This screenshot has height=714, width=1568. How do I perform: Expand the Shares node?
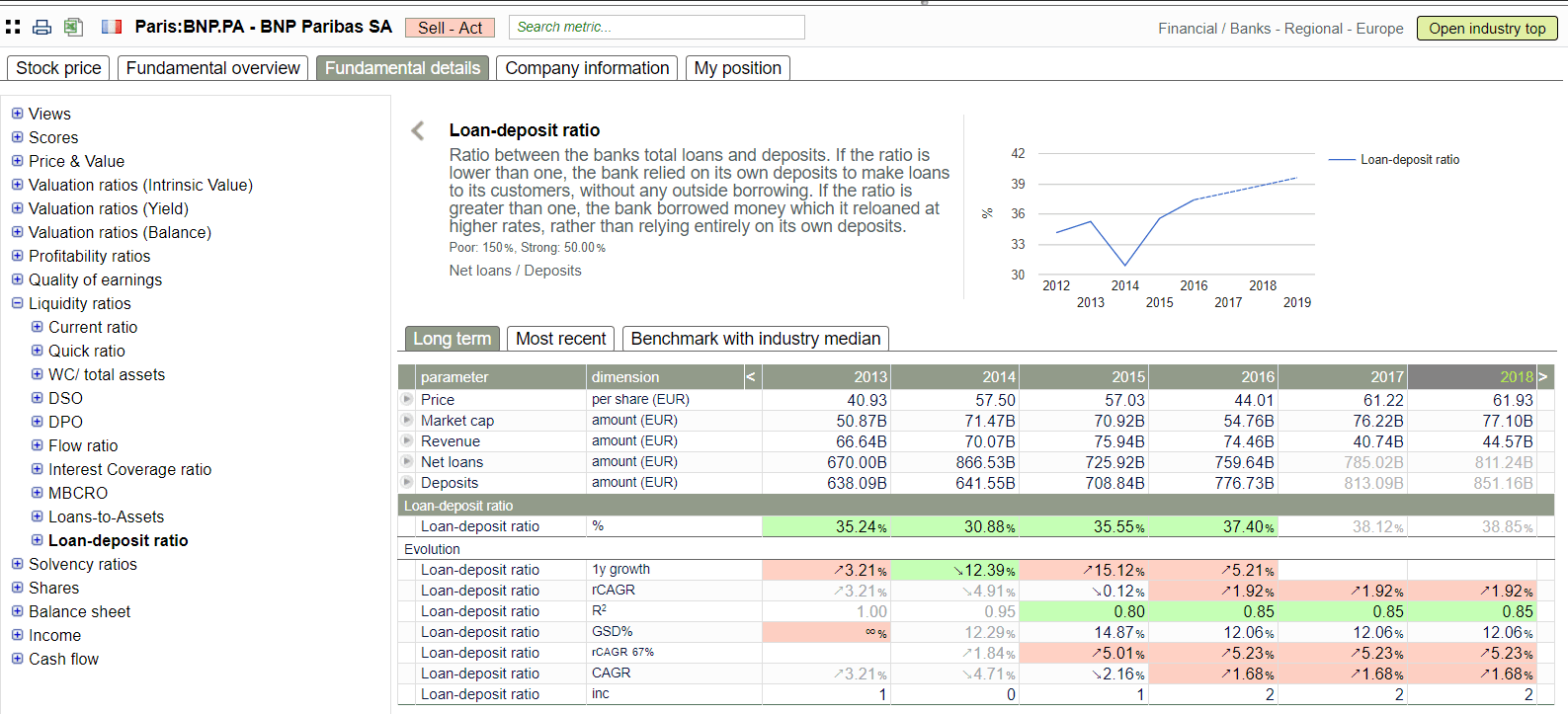coord(17,587)
